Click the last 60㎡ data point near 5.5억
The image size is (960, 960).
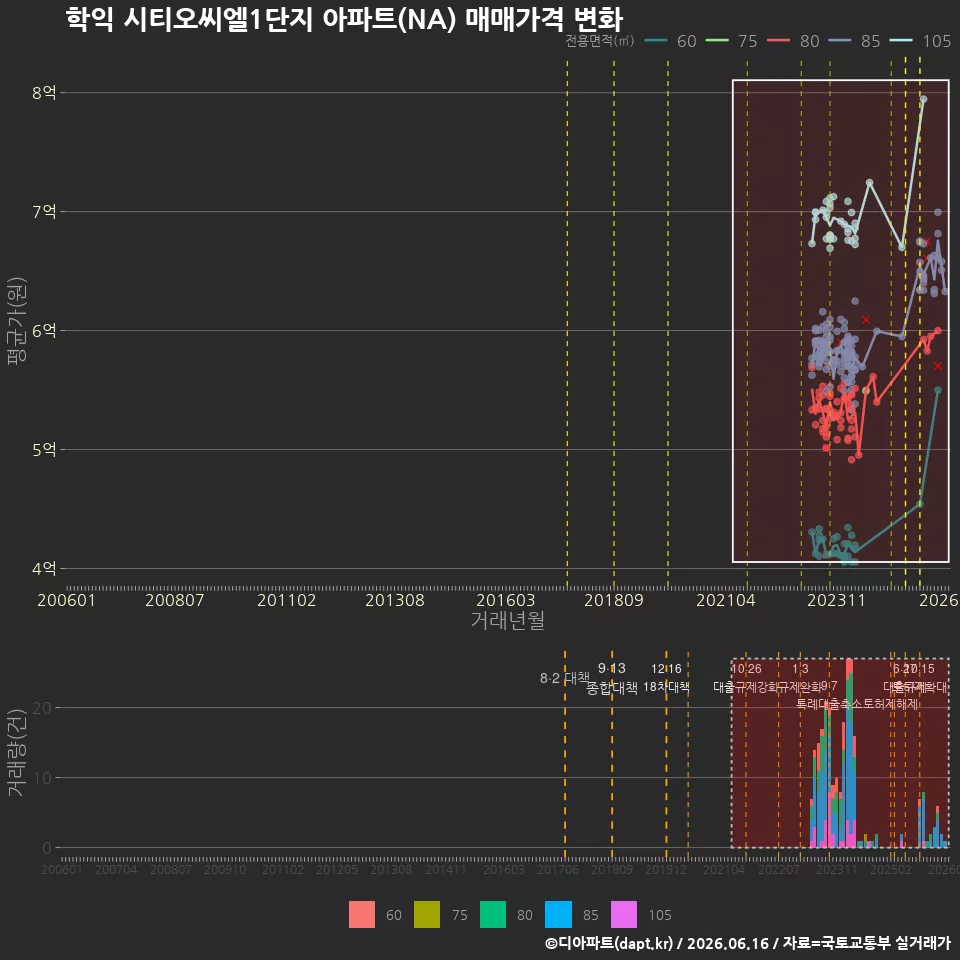tap(937, 390)
